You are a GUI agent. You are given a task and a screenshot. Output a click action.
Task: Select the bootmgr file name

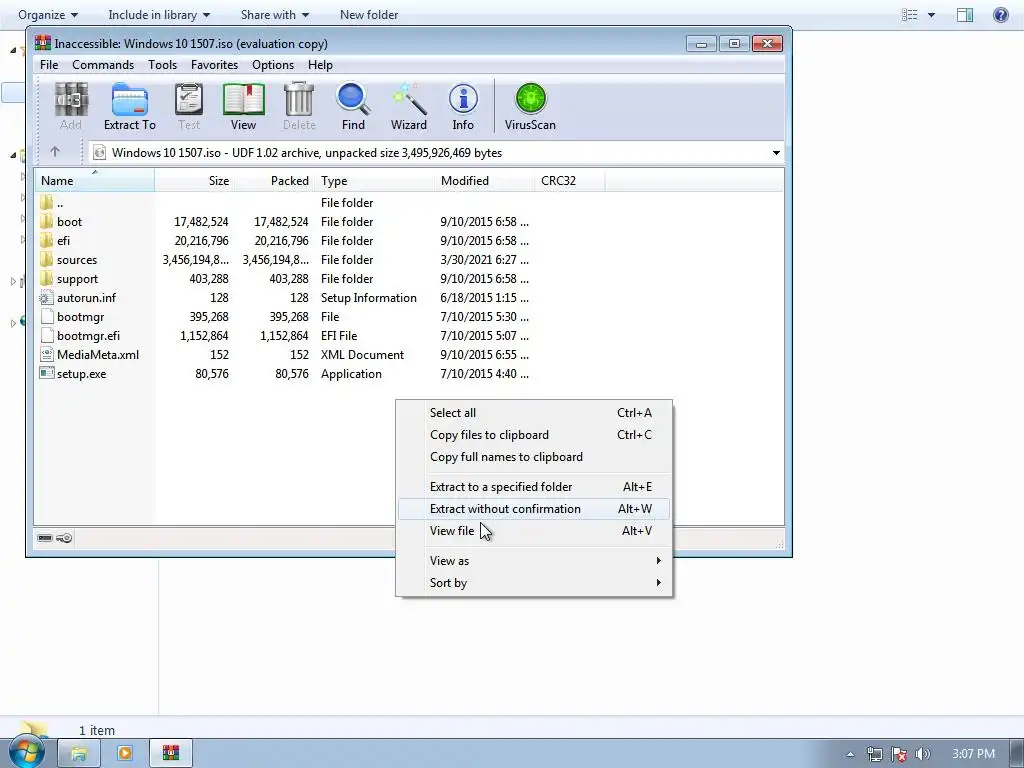tap(80, 317)
